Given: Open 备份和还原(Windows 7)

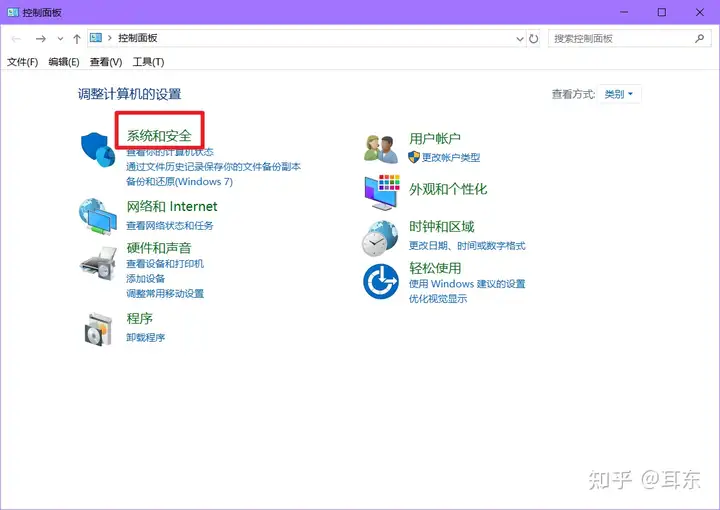Looking at the screenshot, I should tap(180, 181).
